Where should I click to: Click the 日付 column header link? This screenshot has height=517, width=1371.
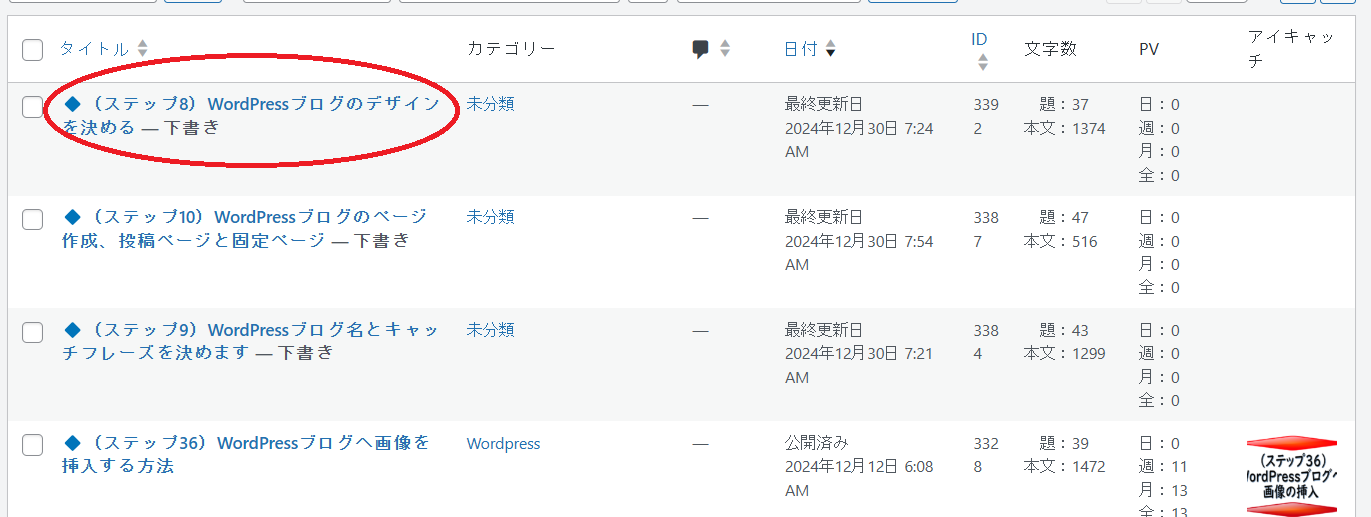801,49
